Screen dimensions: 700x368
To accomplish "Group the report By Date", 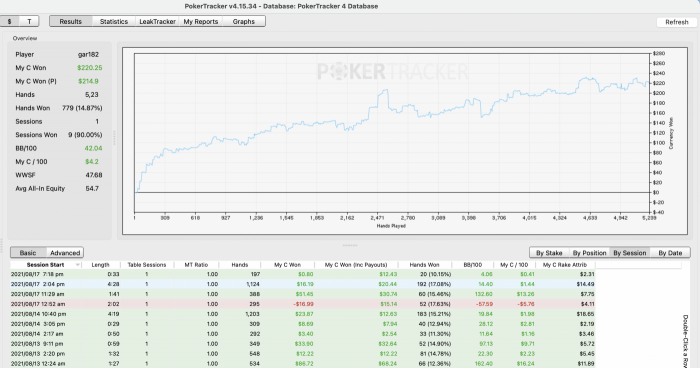I will (670, 253).
